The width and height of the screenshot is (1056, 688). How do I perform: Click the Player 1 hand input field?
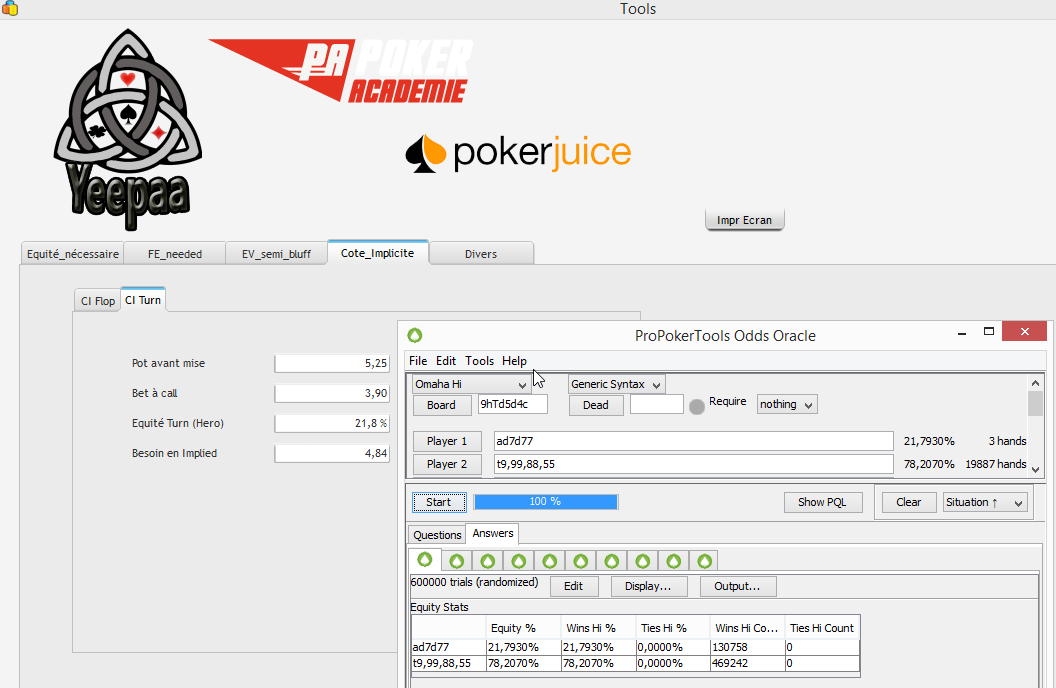693,441
